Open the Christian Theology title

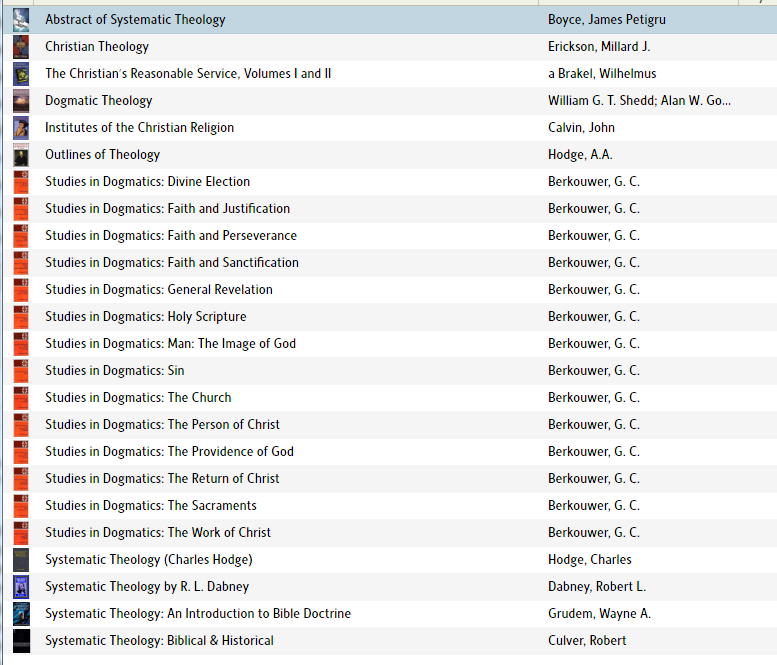point(97,47)
